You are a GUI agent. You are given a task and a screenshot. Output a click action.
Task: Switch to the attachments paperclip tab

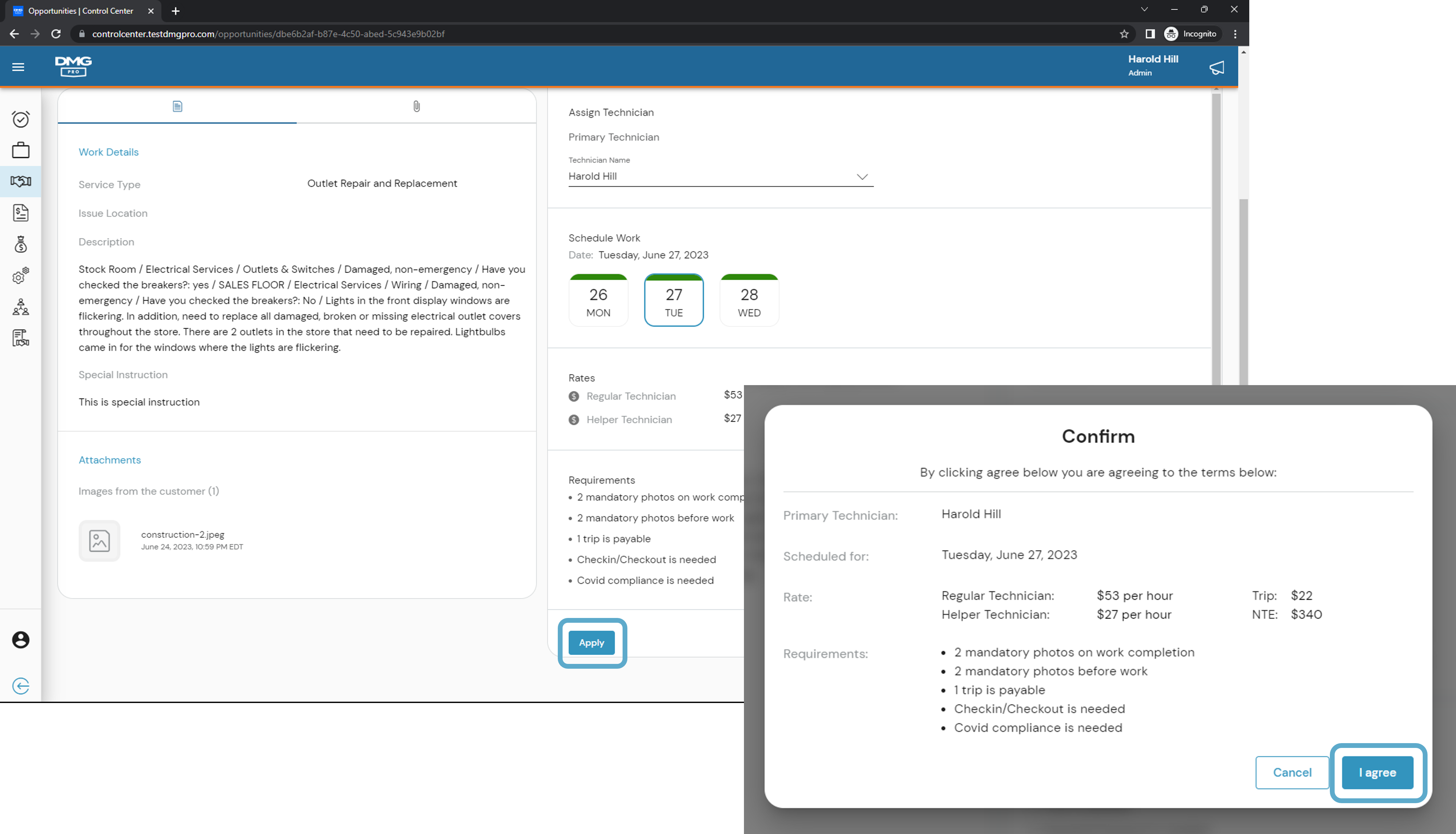coord(416,106)
